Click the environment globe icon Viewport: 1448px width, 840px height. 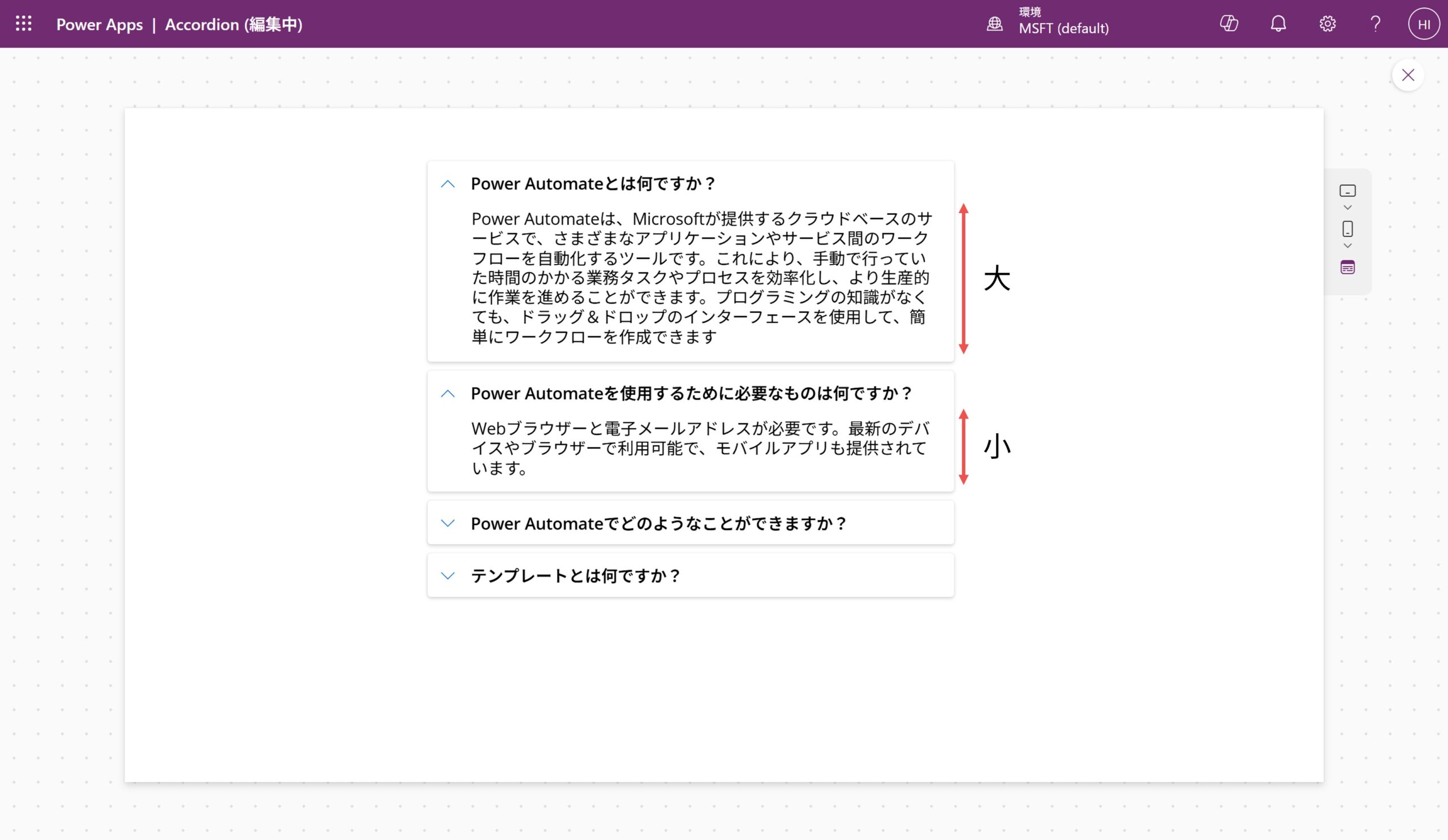click(994, 24)
